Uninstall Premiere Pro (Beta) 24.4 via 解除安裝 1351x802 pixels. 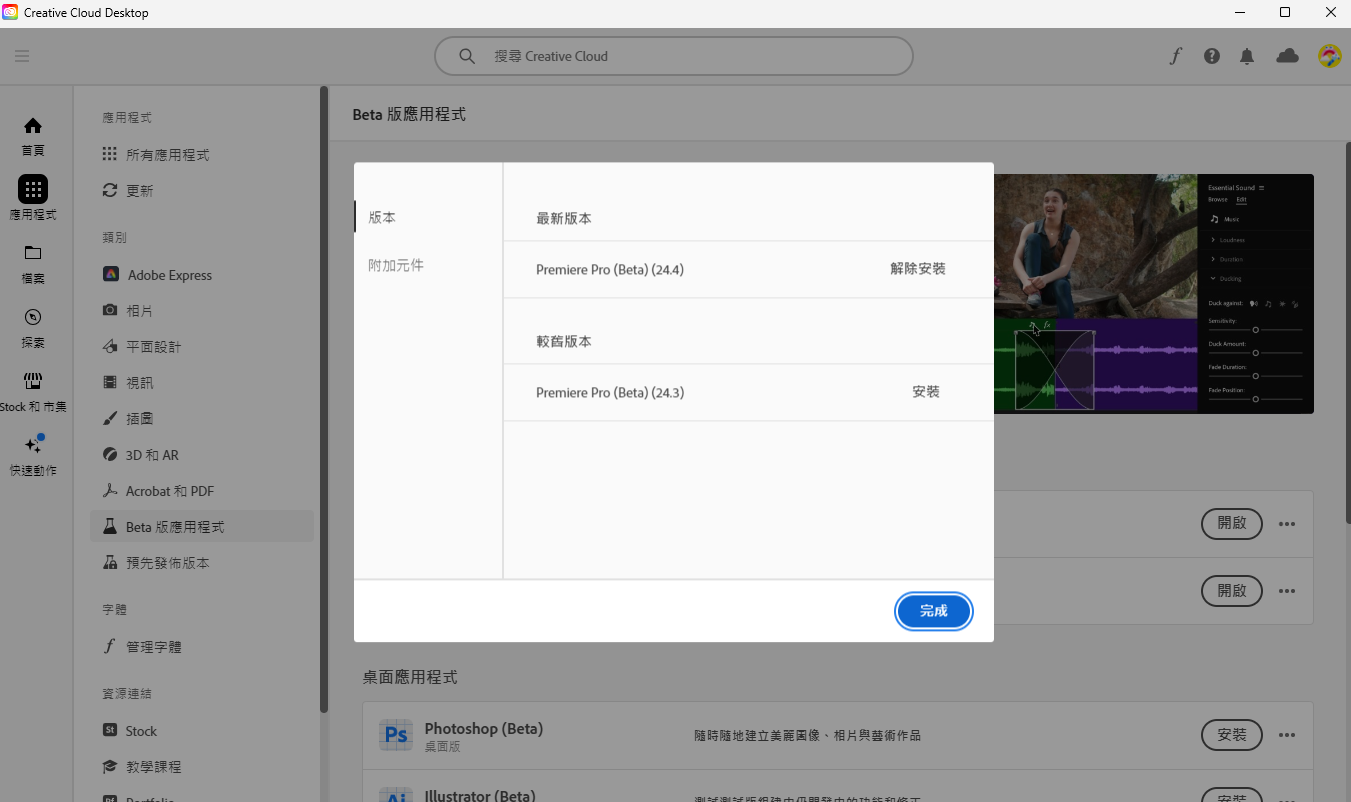(916, 268)
